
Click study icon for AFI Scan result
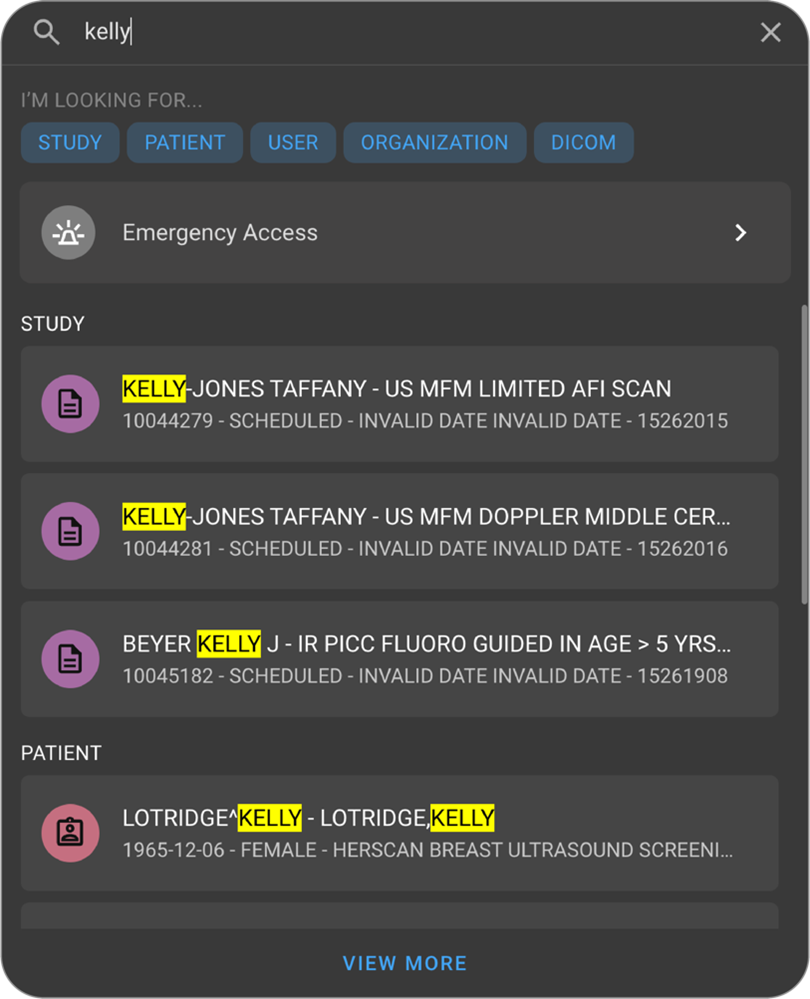[x=70, y=404]
